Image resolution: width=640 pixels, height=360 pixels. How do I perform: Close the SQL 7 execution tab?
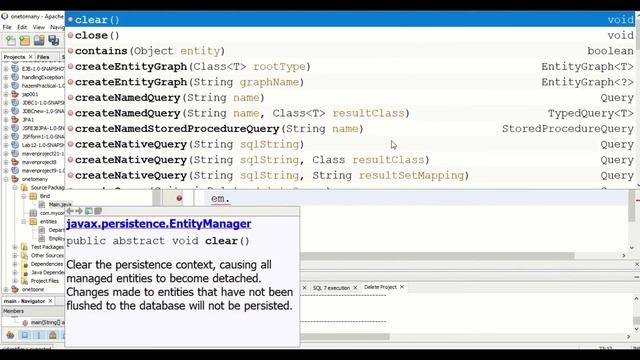(355, 288)
